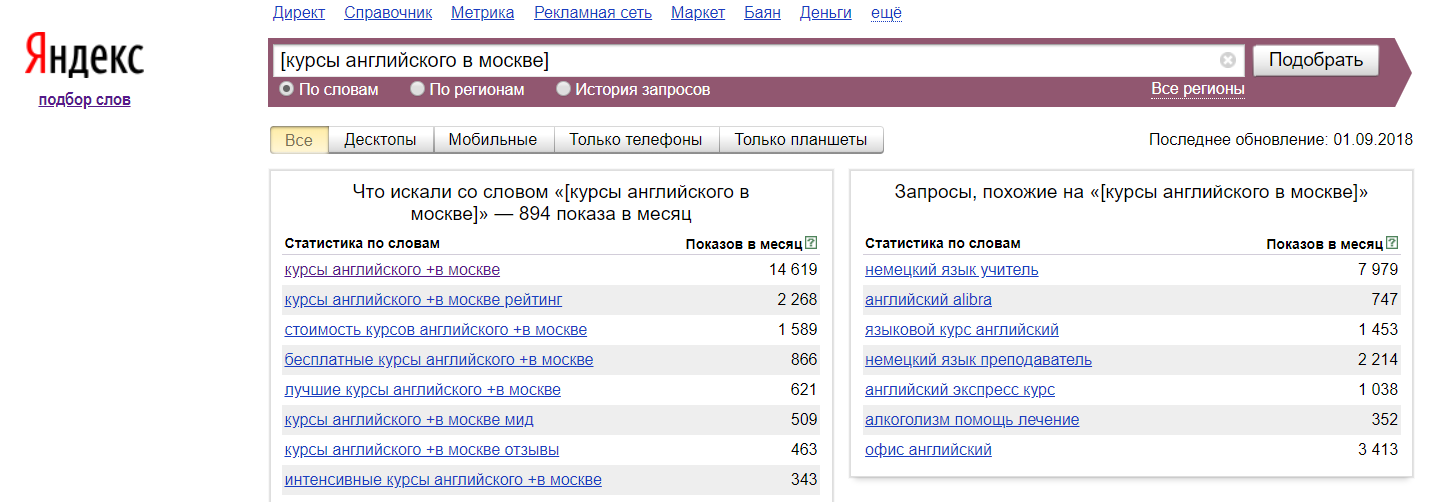Switch to the 'Только планшеты' tab
This screenshot has height=502, width=1453.
click(801, 140)
